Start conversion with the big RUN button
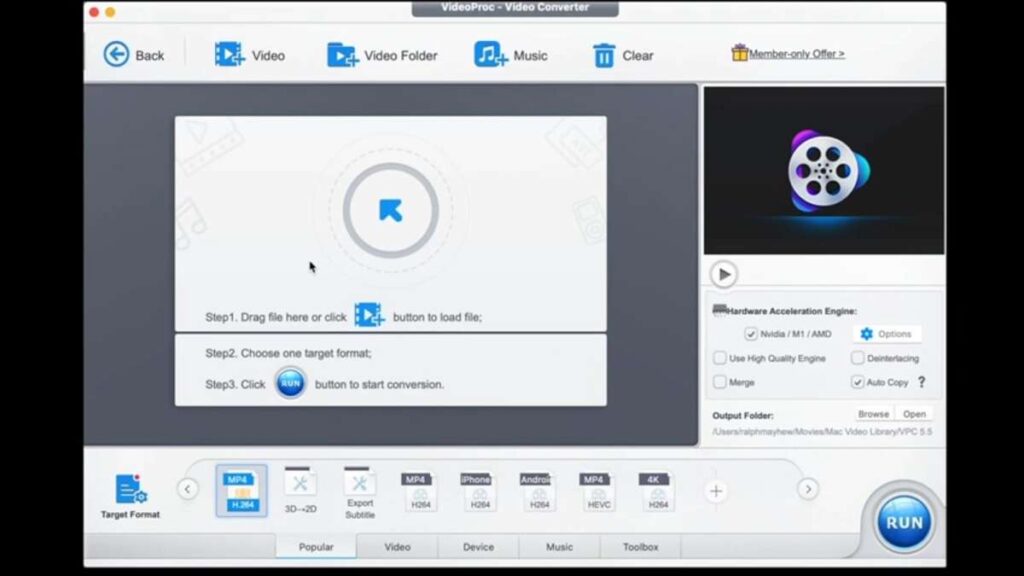This screenshot has width=1024, height=576. [x=904, y=522]
